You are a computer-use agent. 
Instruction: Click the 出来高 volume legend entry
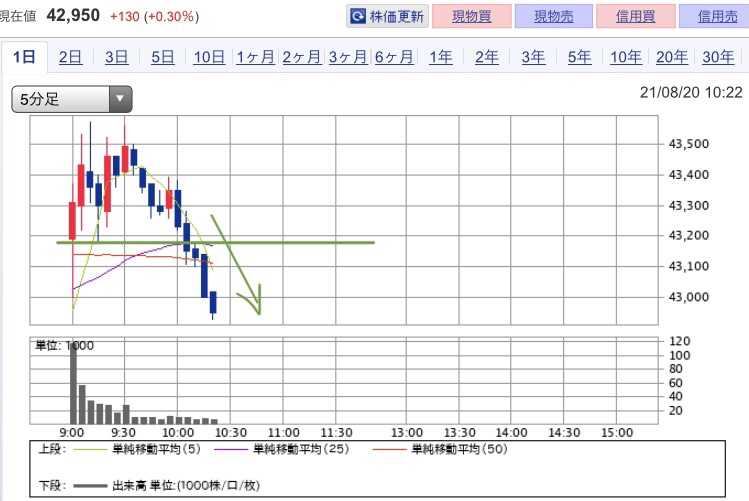click(167, 486)
